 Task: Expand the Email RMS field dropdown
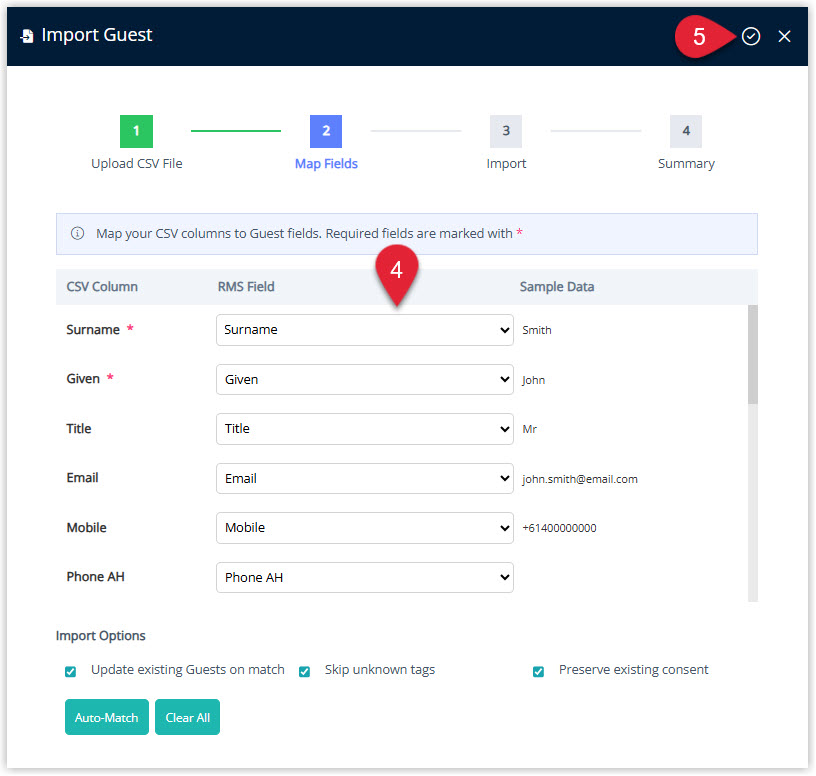point(365,478)
